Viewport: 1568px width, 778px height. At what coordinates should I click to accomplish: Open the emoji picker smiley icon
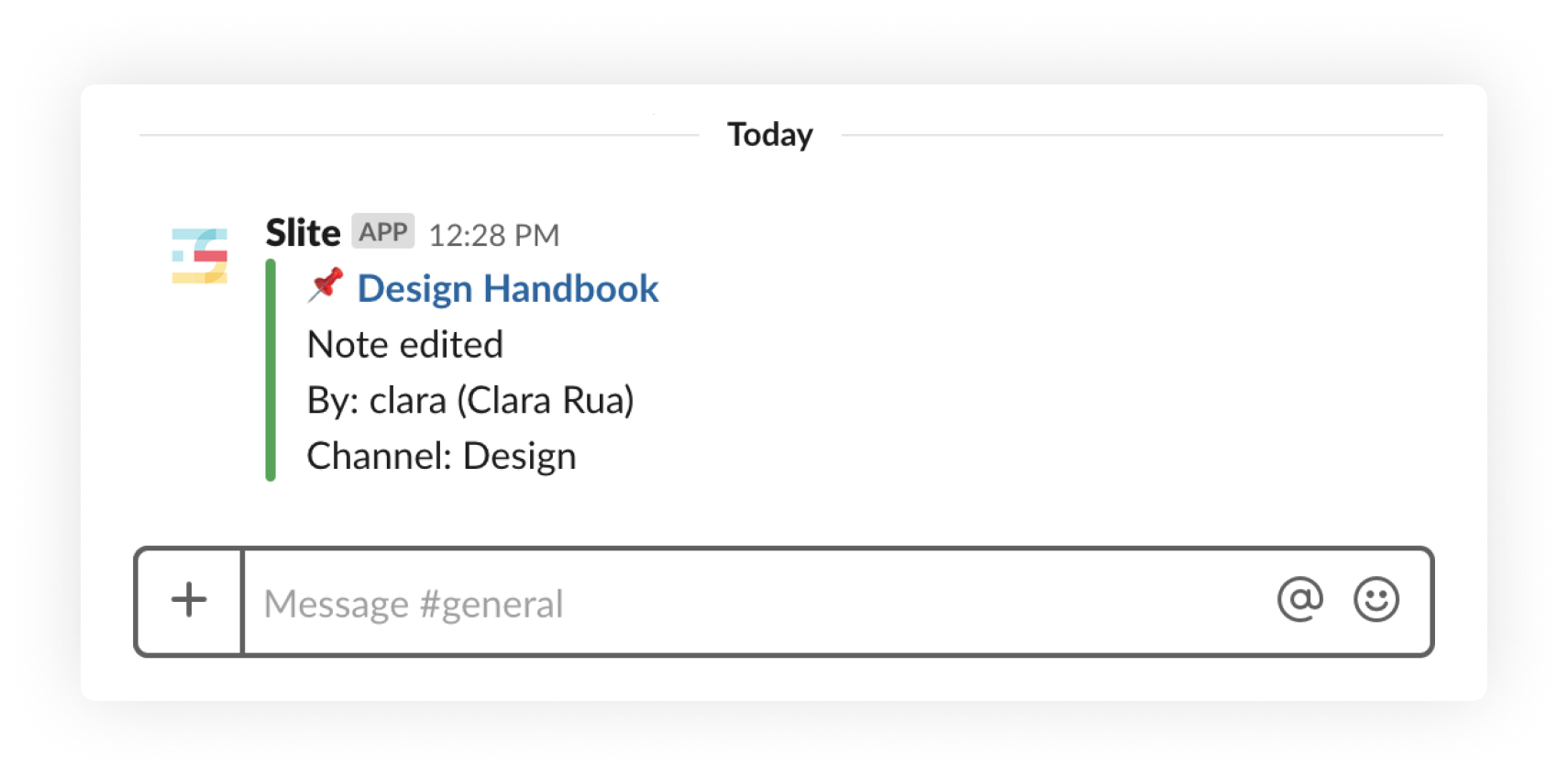click(x=1376, y=600)
